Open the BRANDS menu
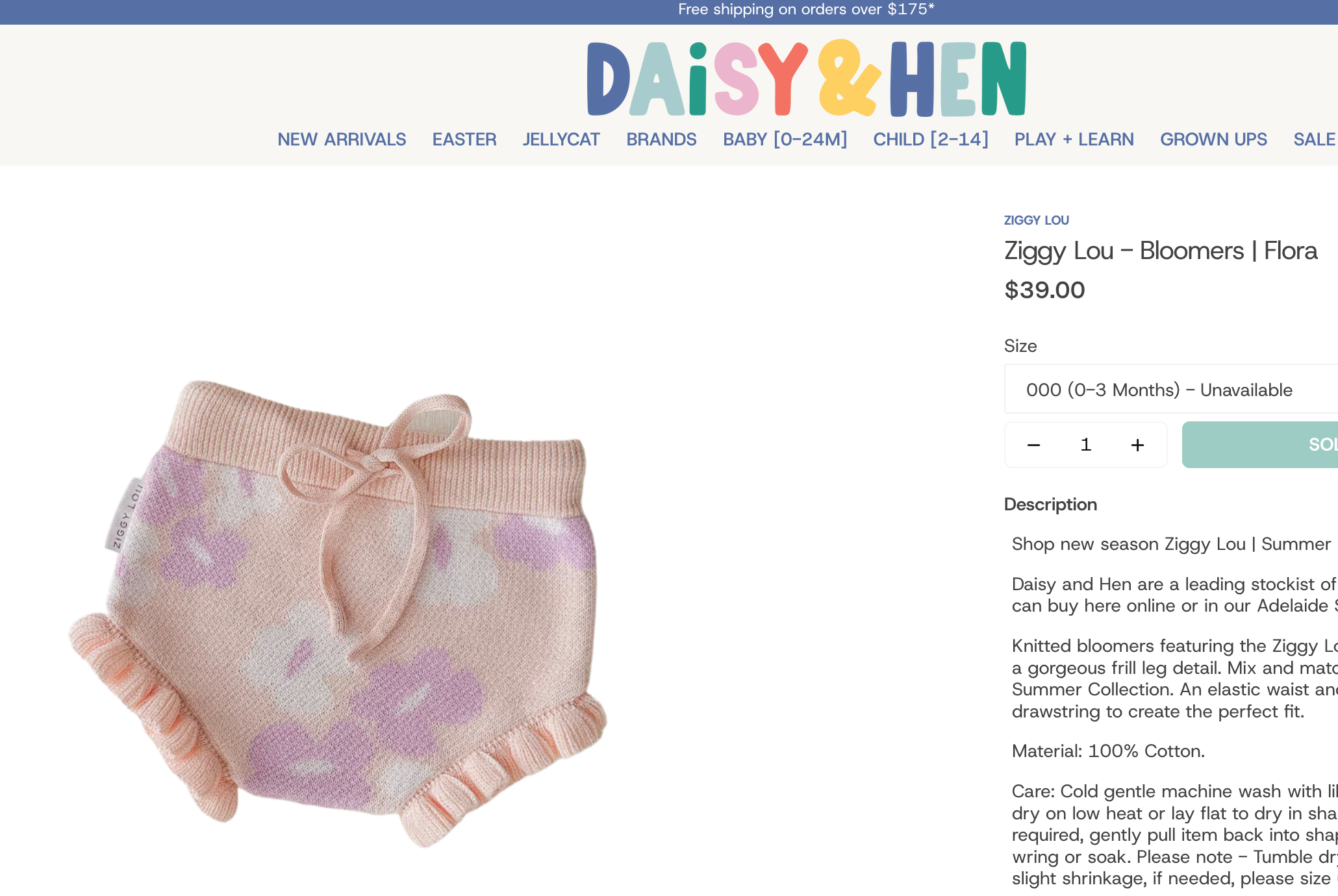The image size is (1338, 896). [661, 140]
